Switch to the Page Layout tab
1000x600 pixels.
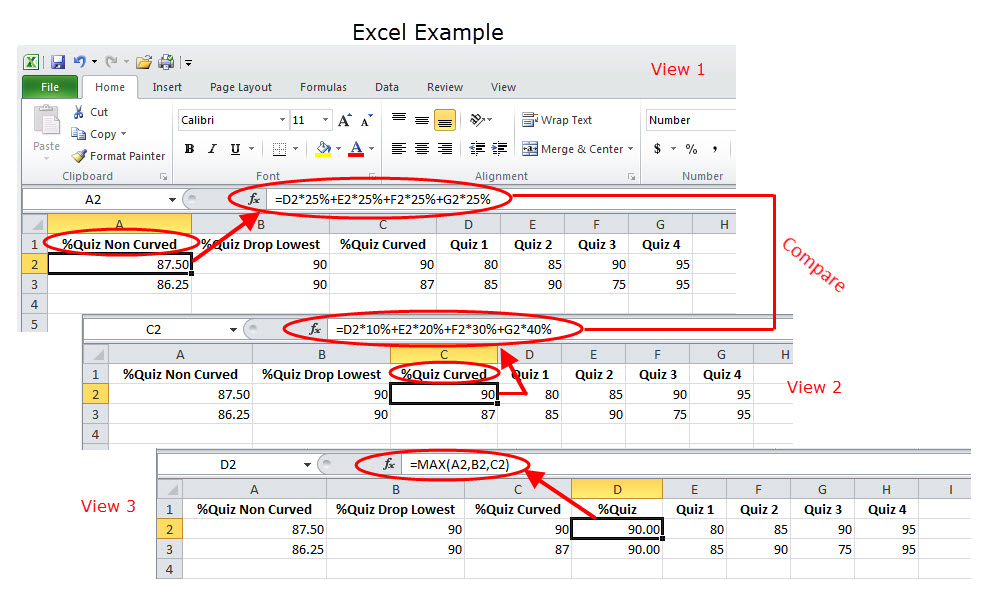240,87
